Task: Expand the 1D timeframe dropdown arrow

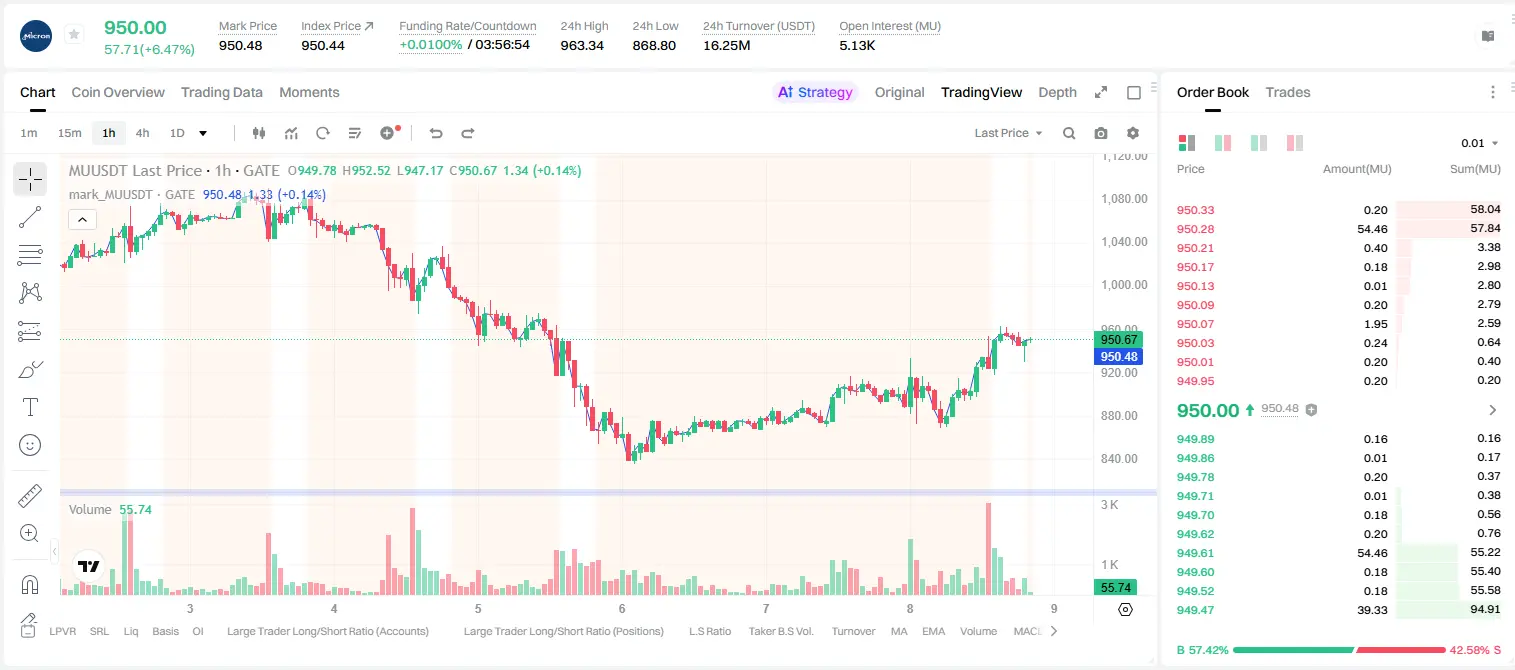Action: (203, 133)
